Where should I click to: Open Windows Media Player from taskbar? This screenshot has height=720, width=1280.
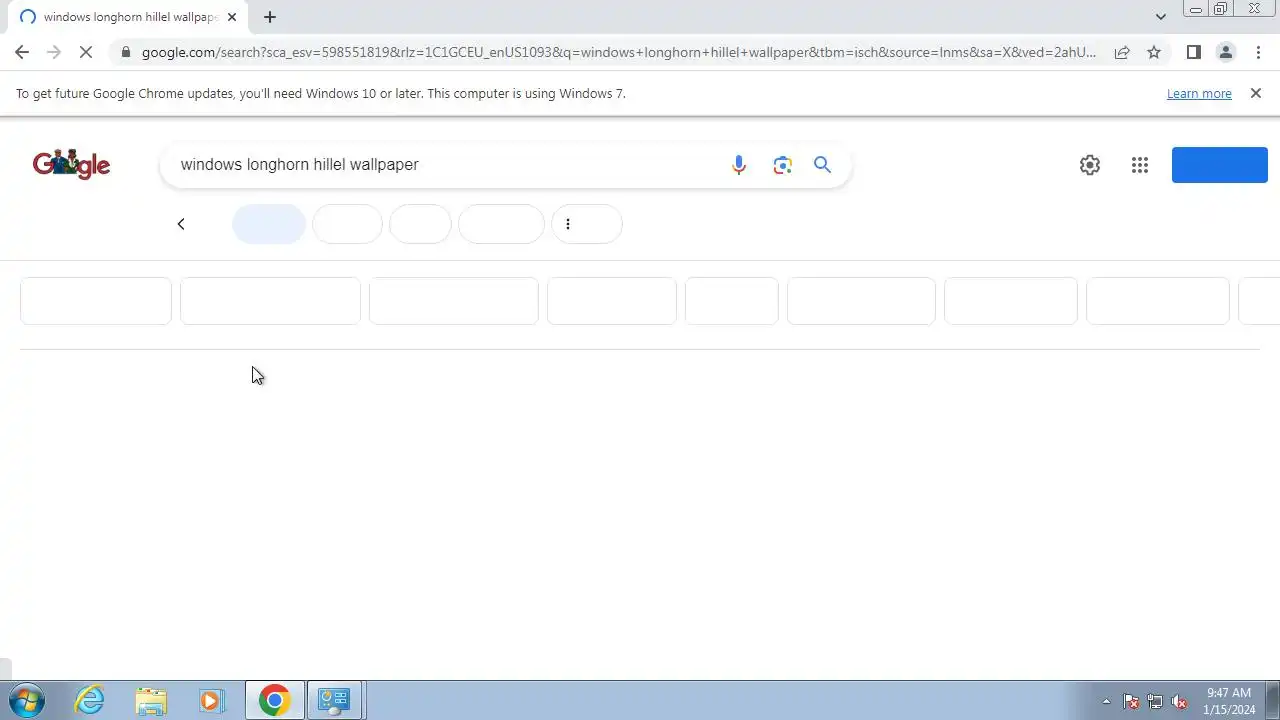click(x=211, y=700)
